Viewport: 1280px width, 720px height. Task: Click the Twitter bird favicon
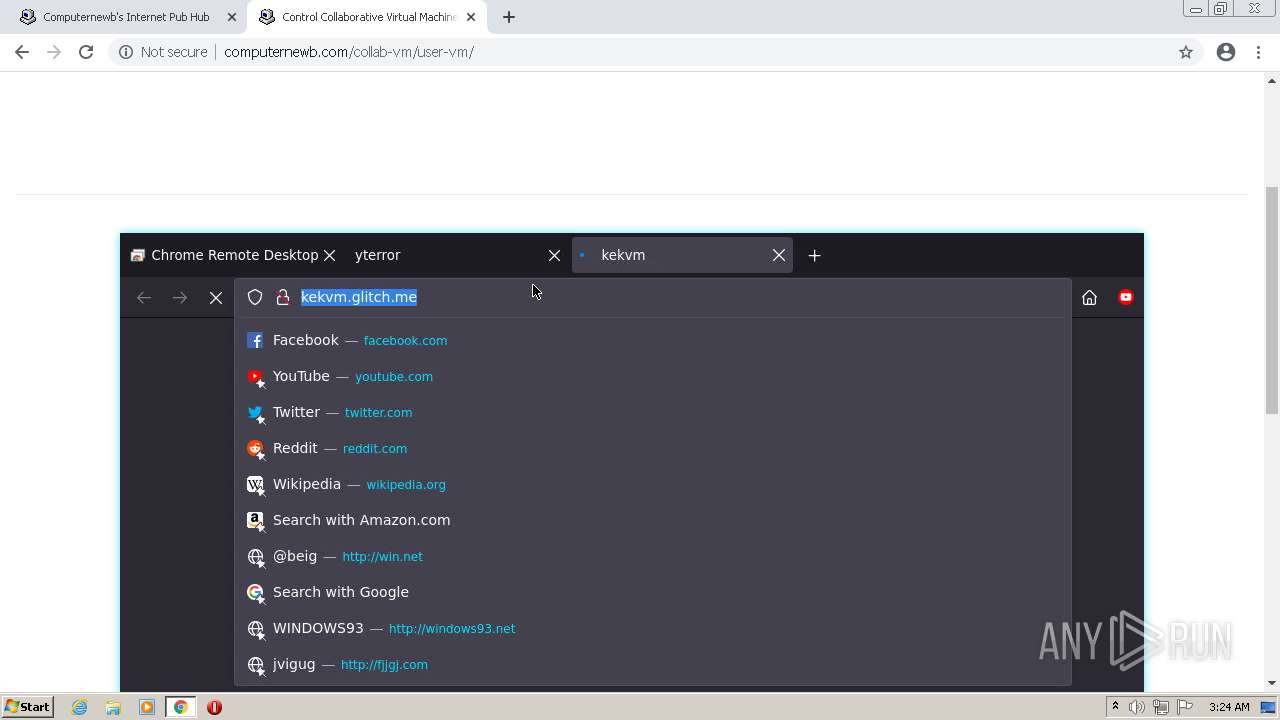pos(255,412)
